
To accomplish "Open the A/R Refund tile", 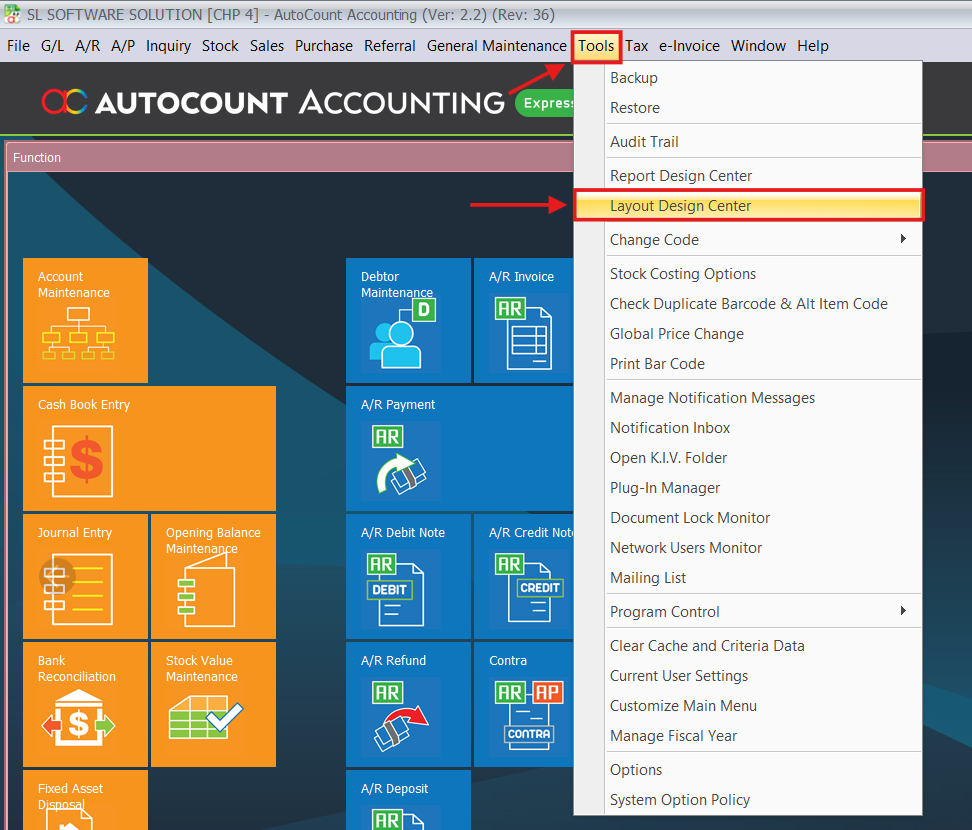I will 408,704.
